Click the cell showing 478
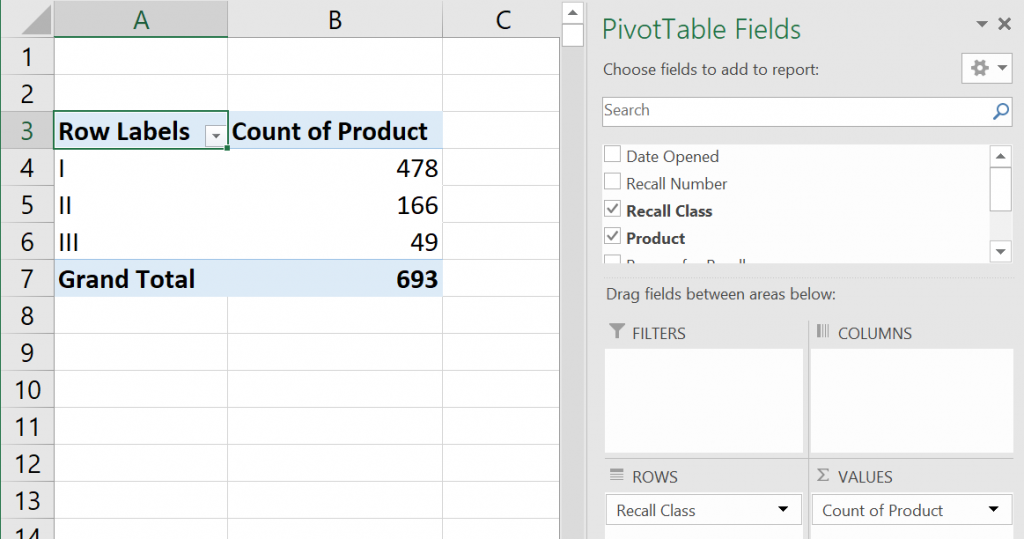The height and width of the screenshot is (539, 1024). pos(335,168)
